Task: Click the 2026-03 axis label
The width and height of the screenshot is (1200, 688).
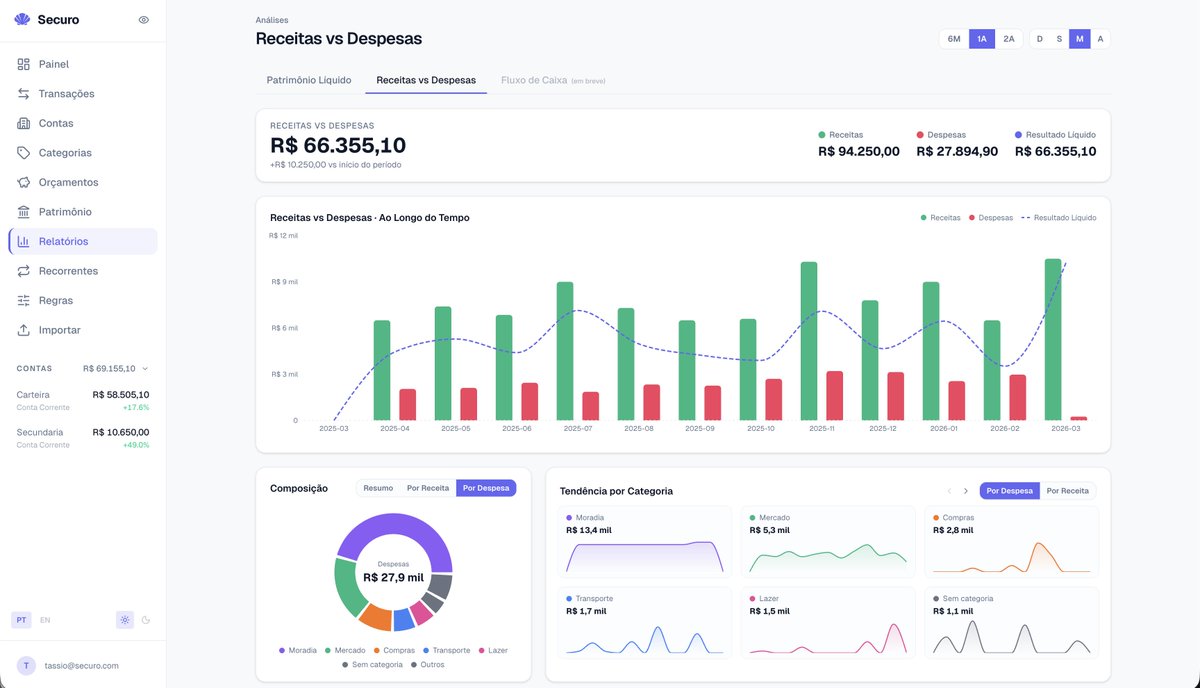Action: pos(1065,428)
